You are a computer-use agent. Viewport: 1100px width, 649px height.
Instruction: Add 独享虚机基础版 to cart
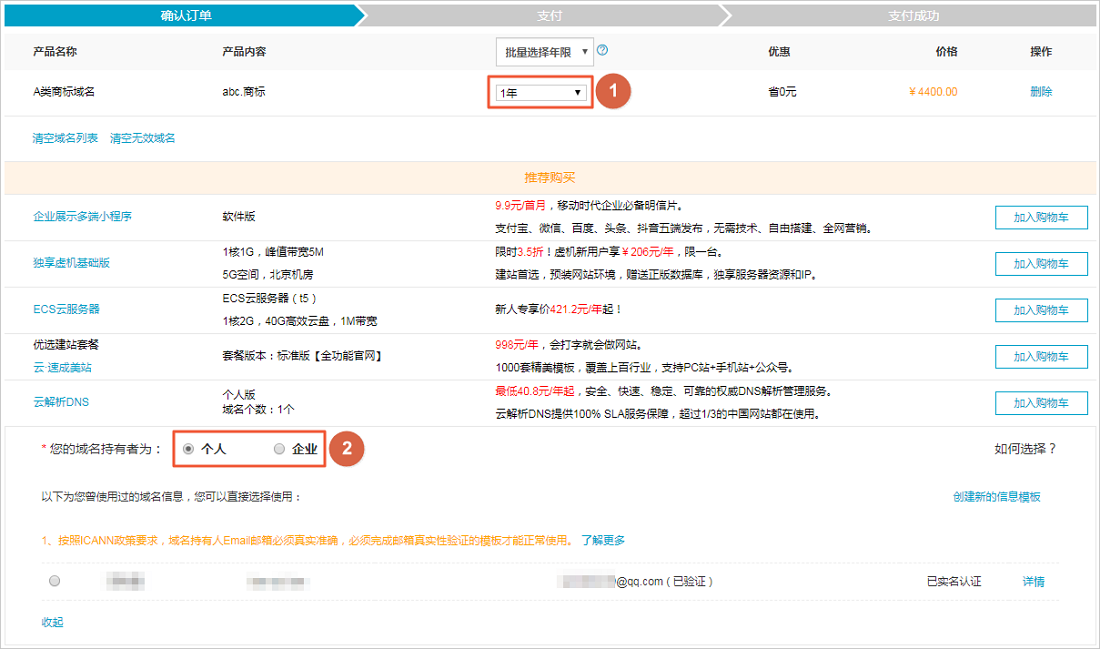[1040, 264]
